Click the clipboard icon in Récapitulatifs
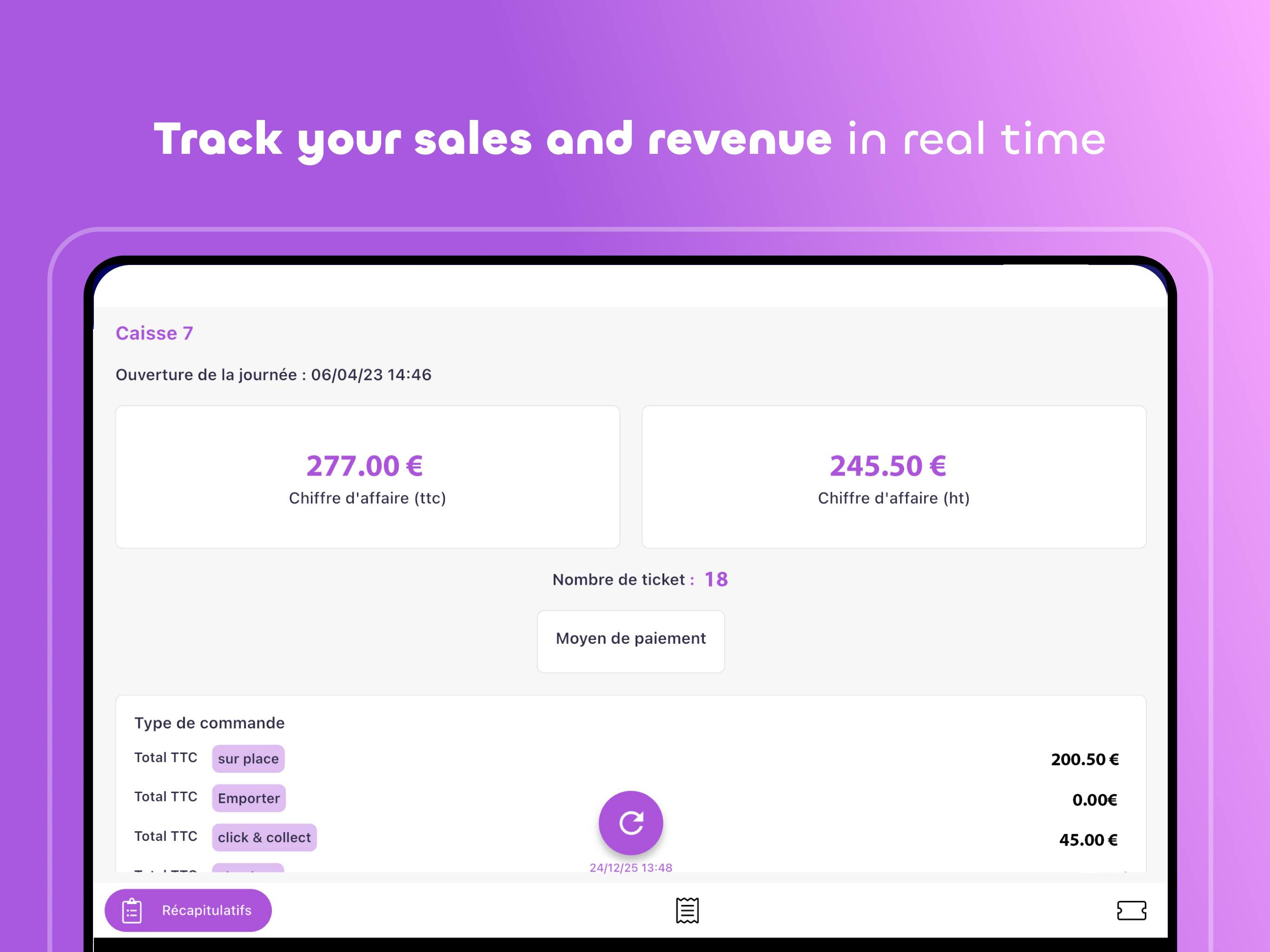The image size is (1270, 952). [x=132, y=911]
